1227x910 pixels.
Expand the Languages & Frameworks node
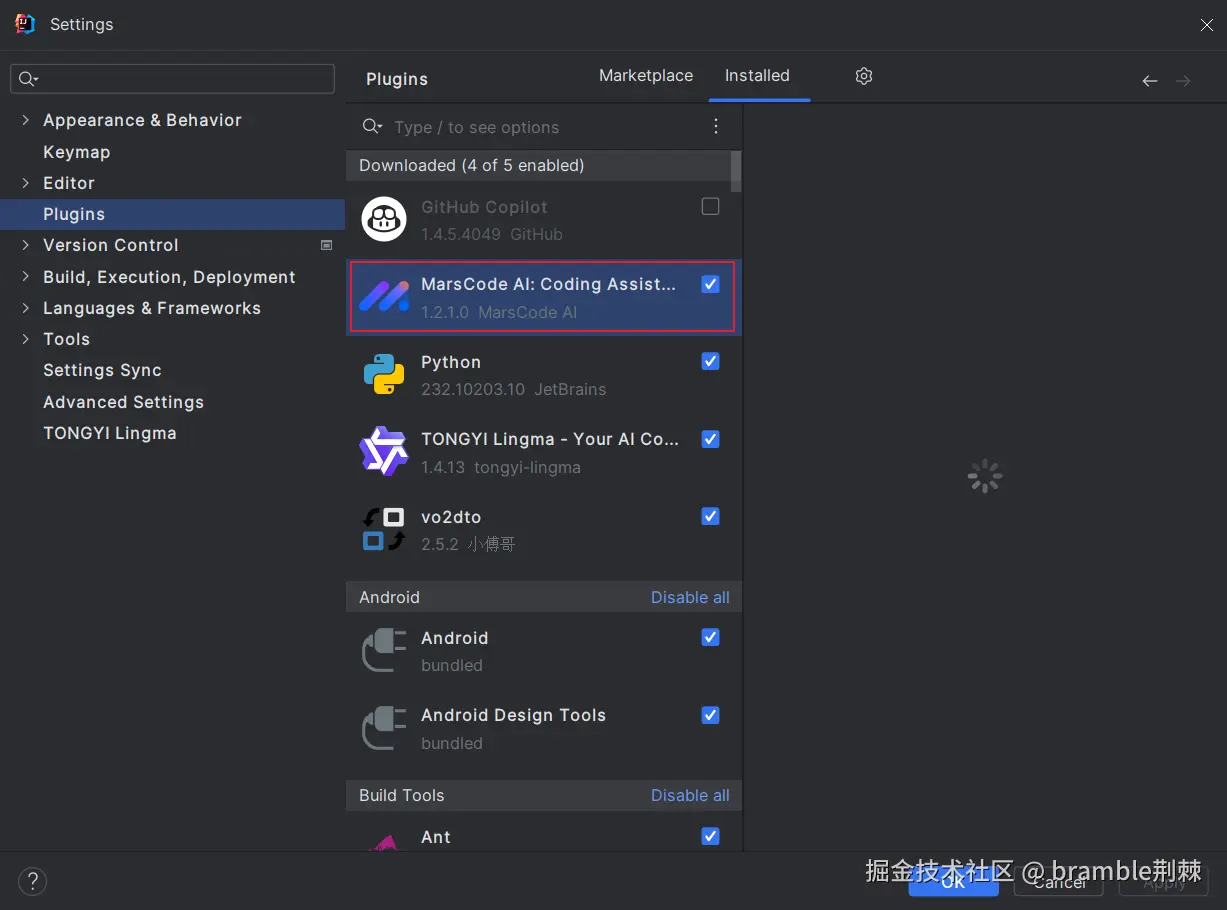pos(25,308)
